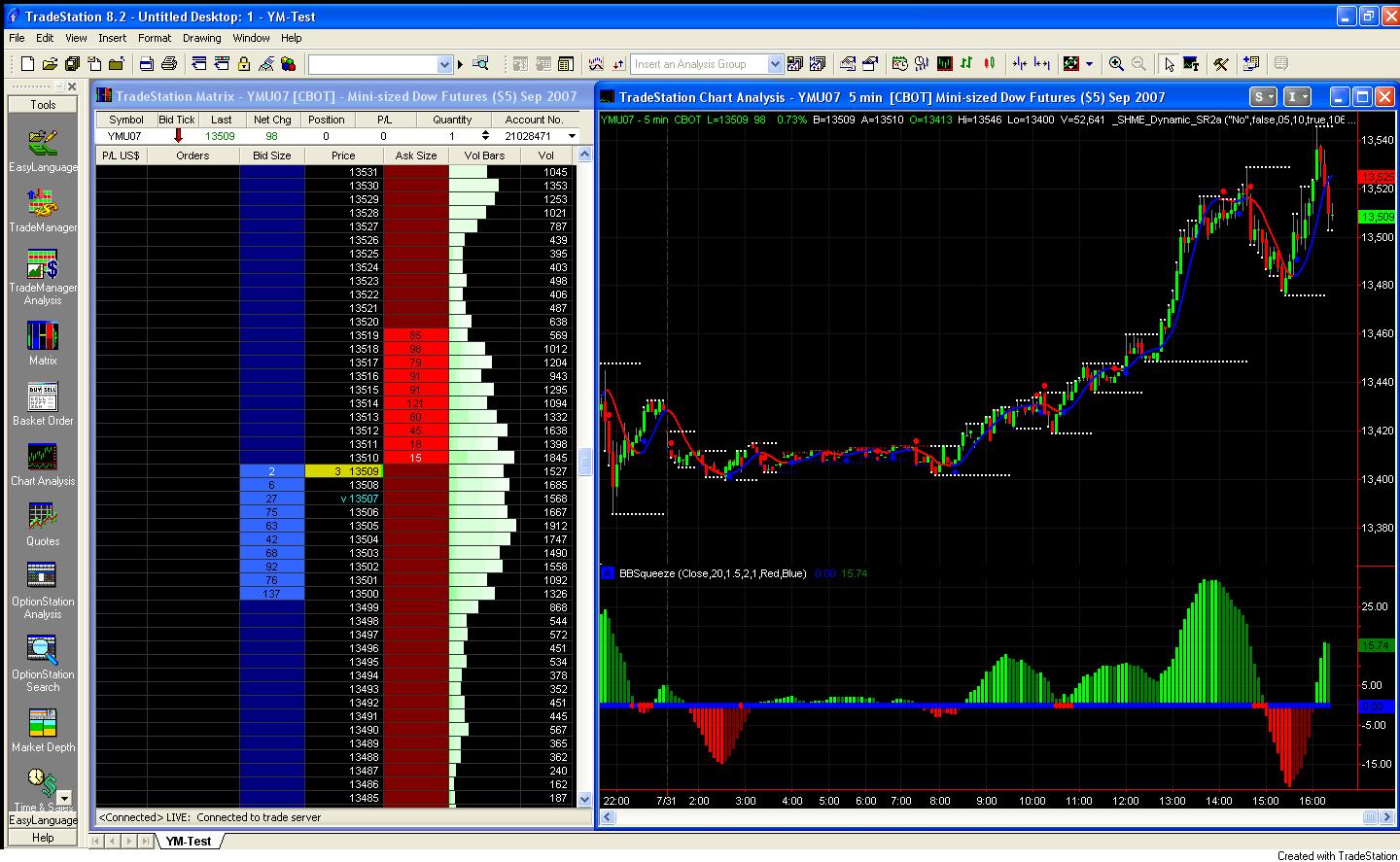Click the text drawing tool icon

1191,64
